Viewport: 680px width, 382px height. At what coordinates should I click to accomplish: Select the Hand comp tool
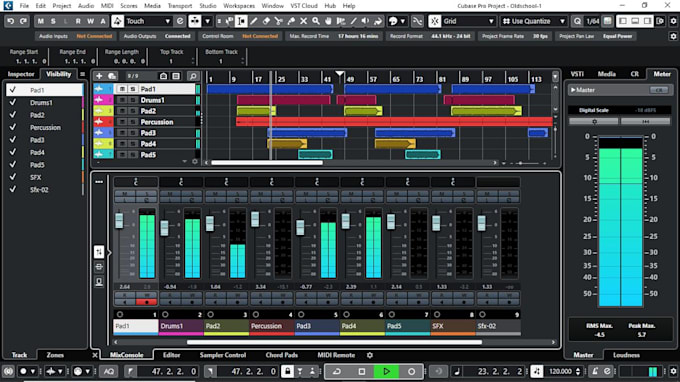[328, 21]
